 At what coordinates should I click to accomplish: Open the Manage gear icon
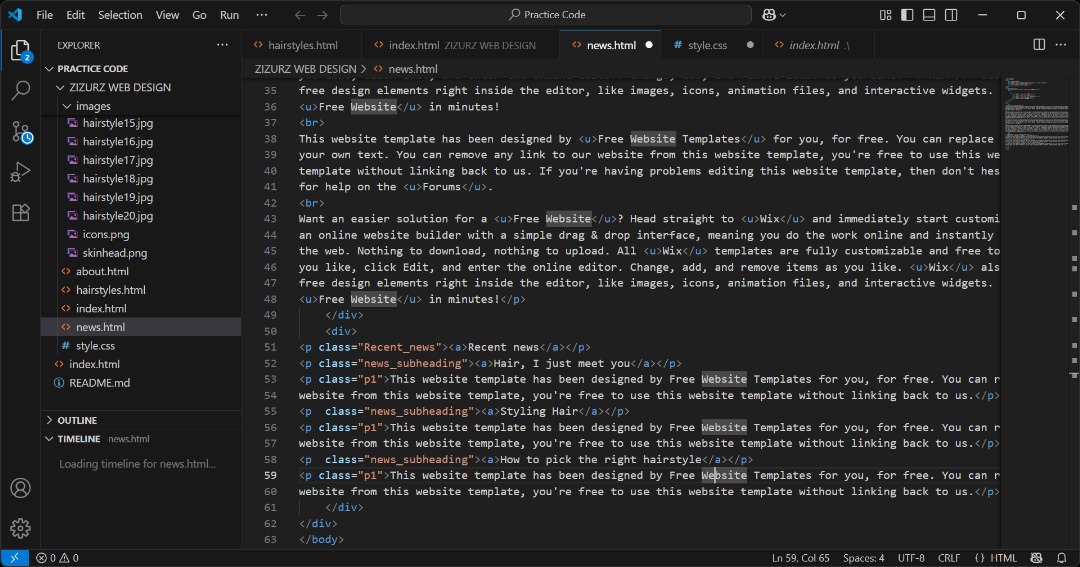(21, 528)
